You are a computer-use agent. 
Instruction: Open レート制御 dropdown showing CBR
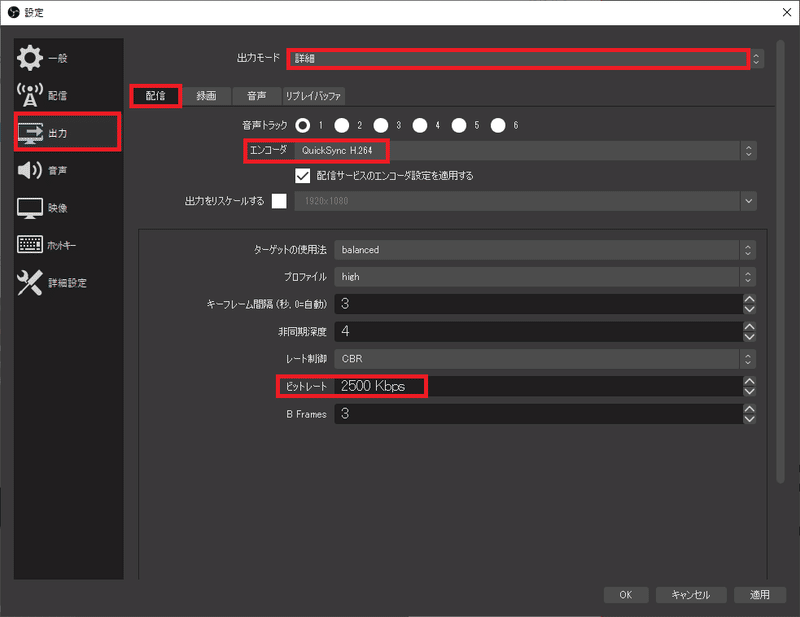pyautogui.click(x=545, y=359)
